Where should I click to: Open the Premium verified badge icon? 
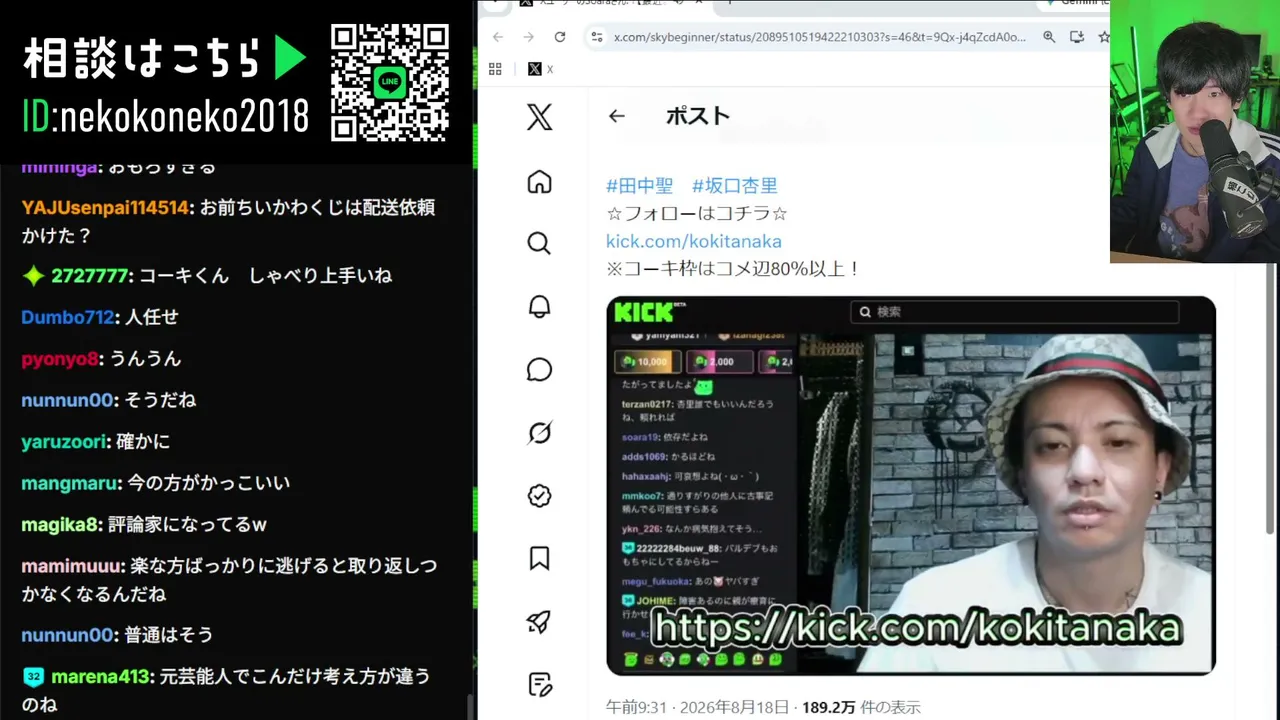539,496
